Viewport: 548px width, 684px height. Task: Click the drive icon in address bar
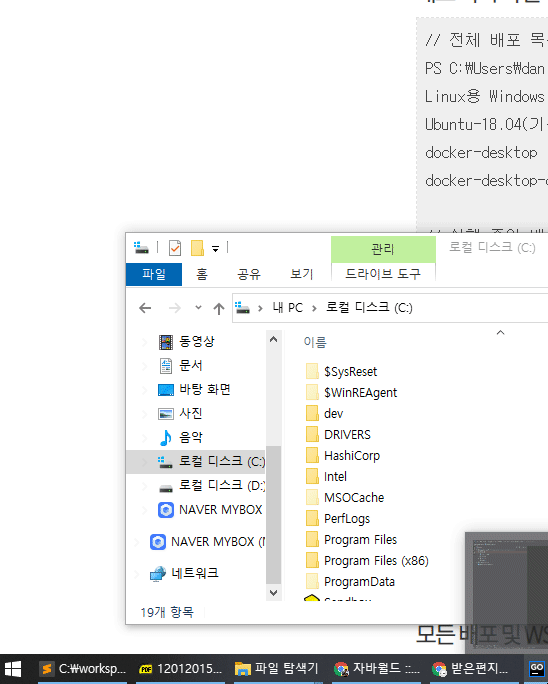point(243,308)
